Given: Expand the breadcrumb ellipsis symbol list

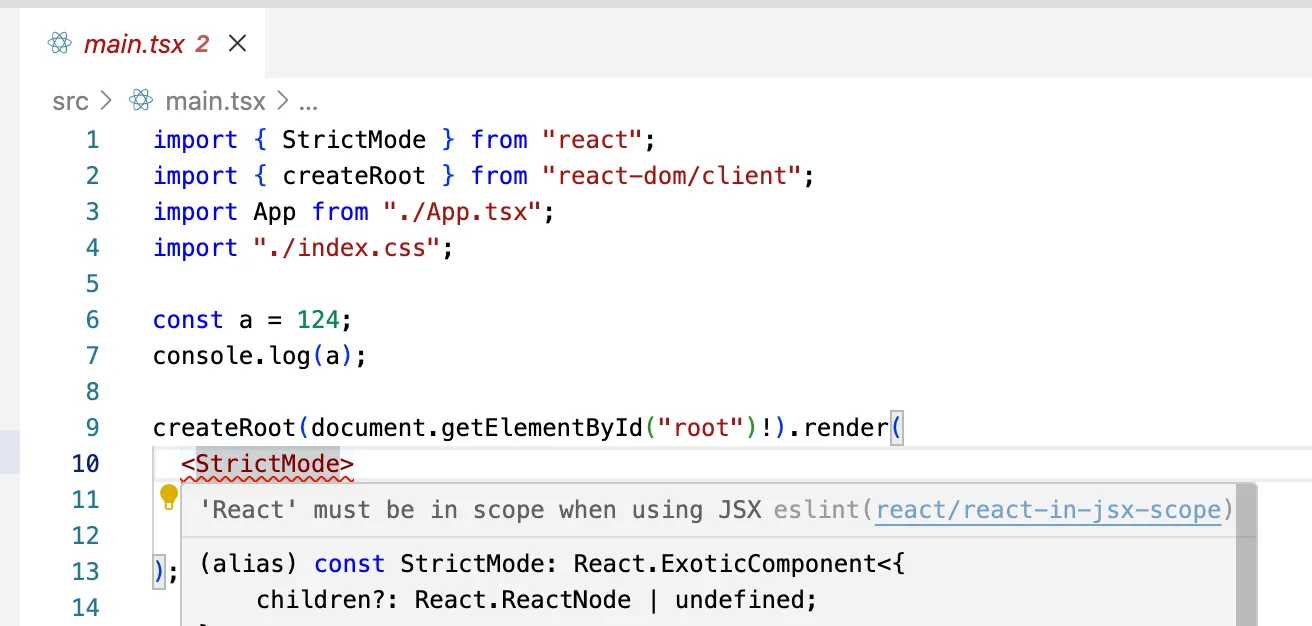Looking at the screenshot, I should (307, 102).
